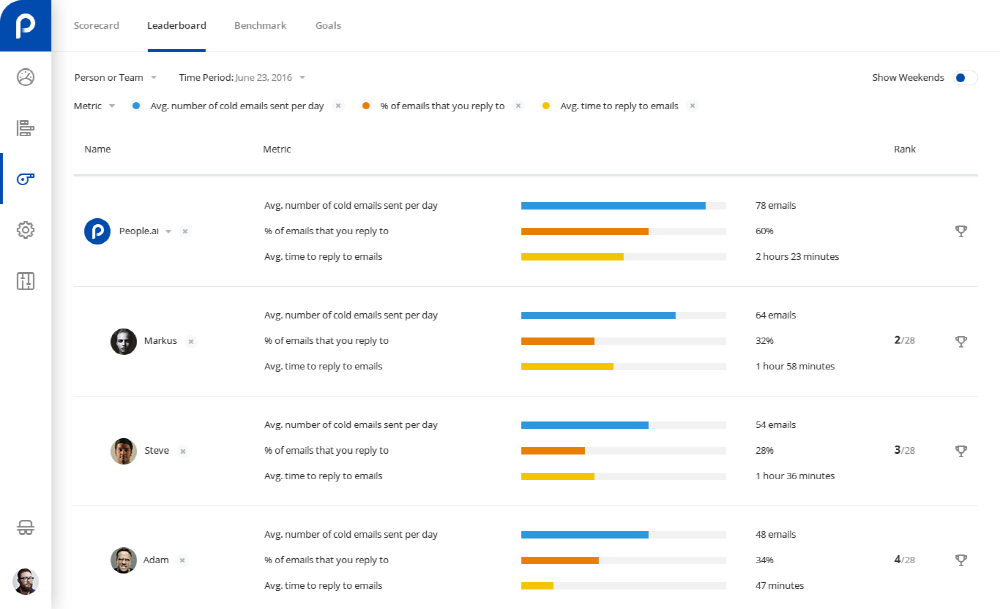This screenshot has width=1000, height=609.
Task: Switch to the Benchmark tab
Action: (260, 26)
